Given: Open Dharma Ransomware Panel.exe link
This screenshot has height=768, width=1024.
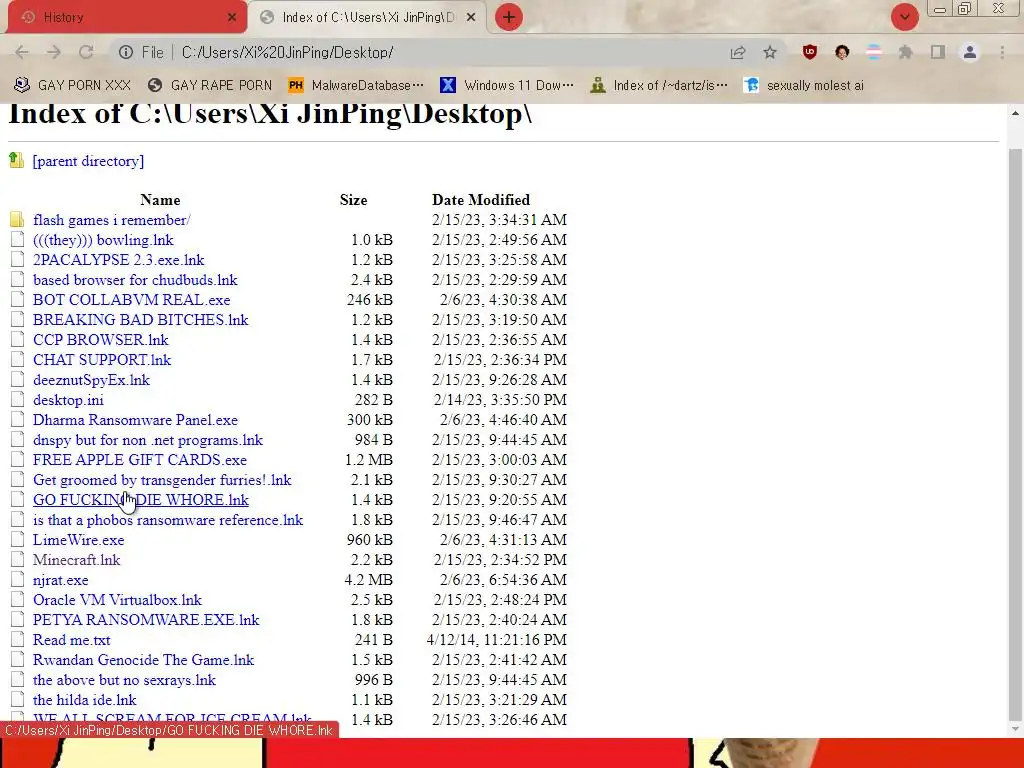Looking at the screenshot, I should point(135,420).
